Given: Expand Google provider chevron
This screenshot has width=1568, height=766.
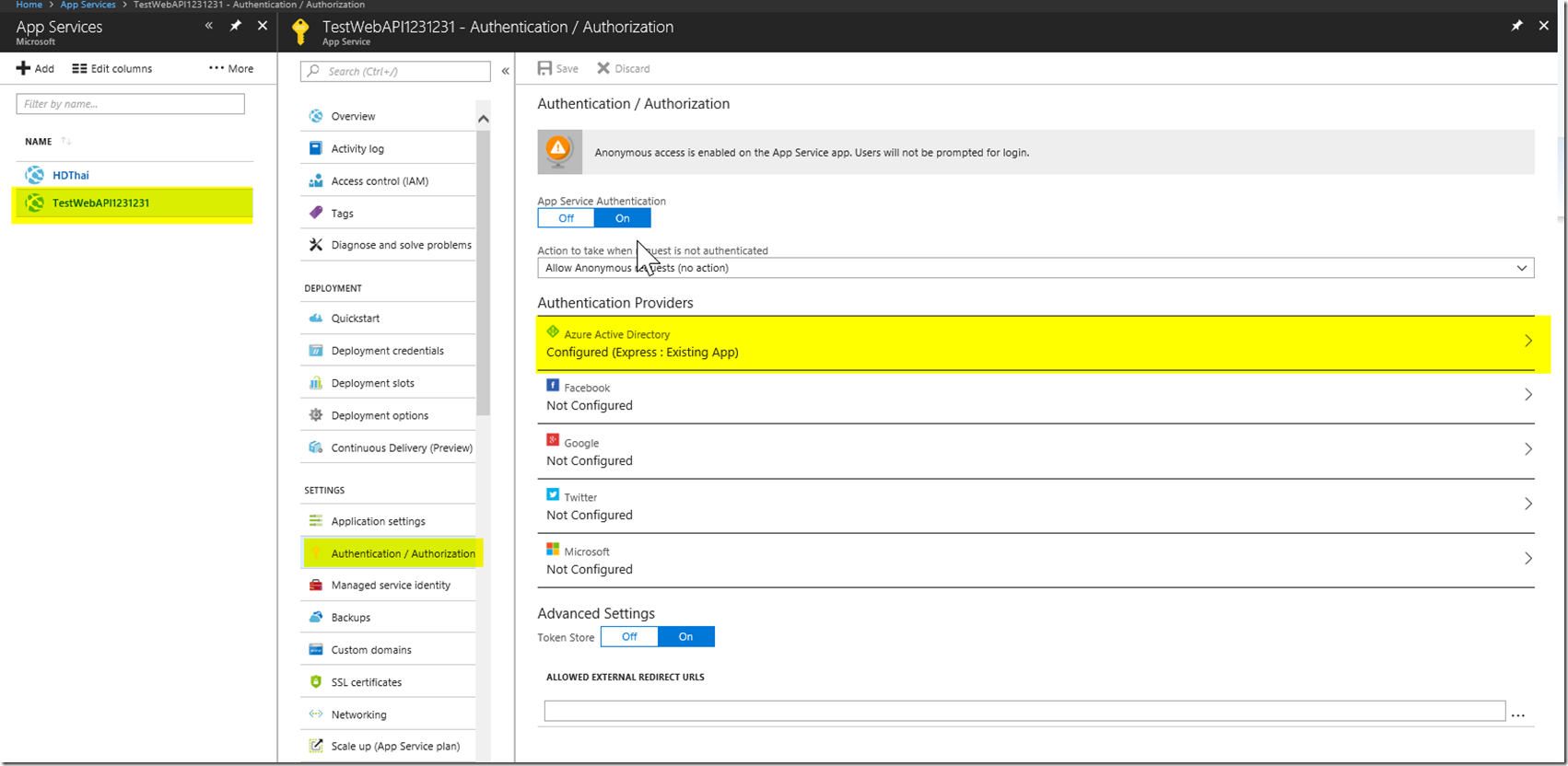Looking at the screenshot, I should pos(1528,449).
